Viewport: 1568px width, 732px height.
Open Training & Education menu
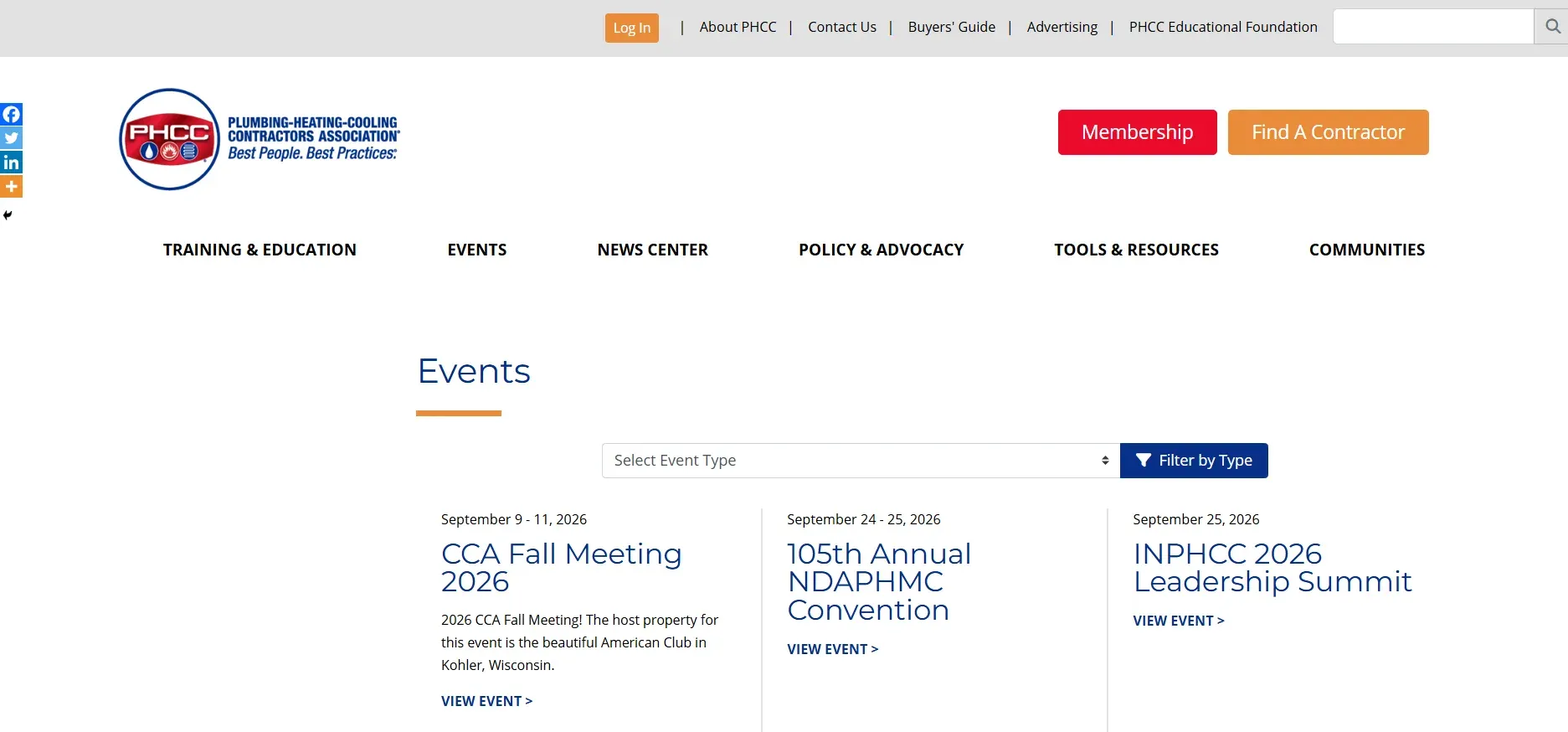point(260,250)
